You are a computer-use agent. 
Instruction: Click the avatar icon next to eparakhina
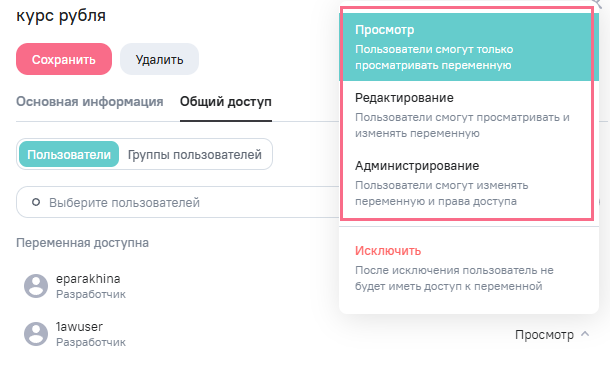tap(36, 286)
